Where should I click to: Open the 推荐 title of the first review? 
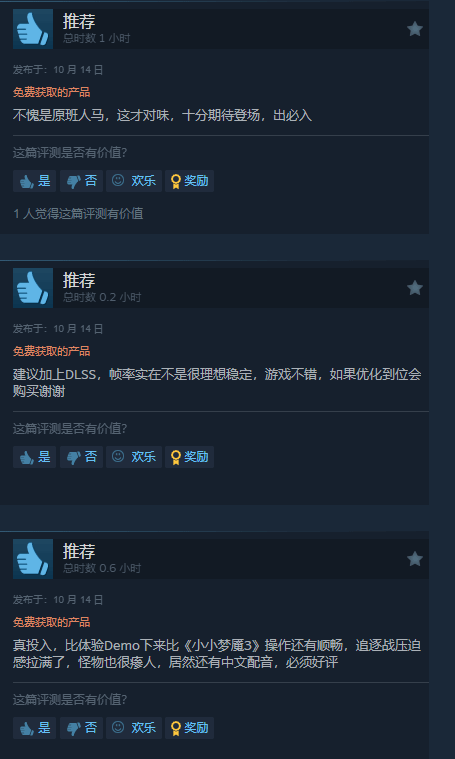(x=79, y=21)
